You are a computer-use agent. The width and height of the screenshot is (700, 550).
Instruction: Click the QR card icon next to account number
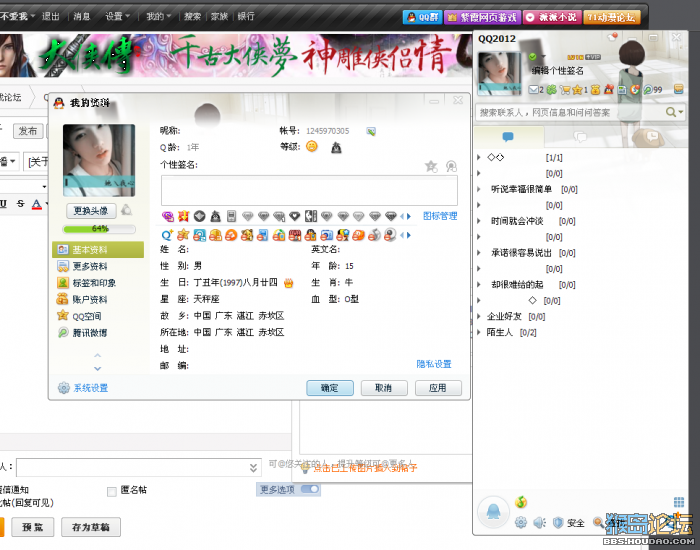coord(371,131)
